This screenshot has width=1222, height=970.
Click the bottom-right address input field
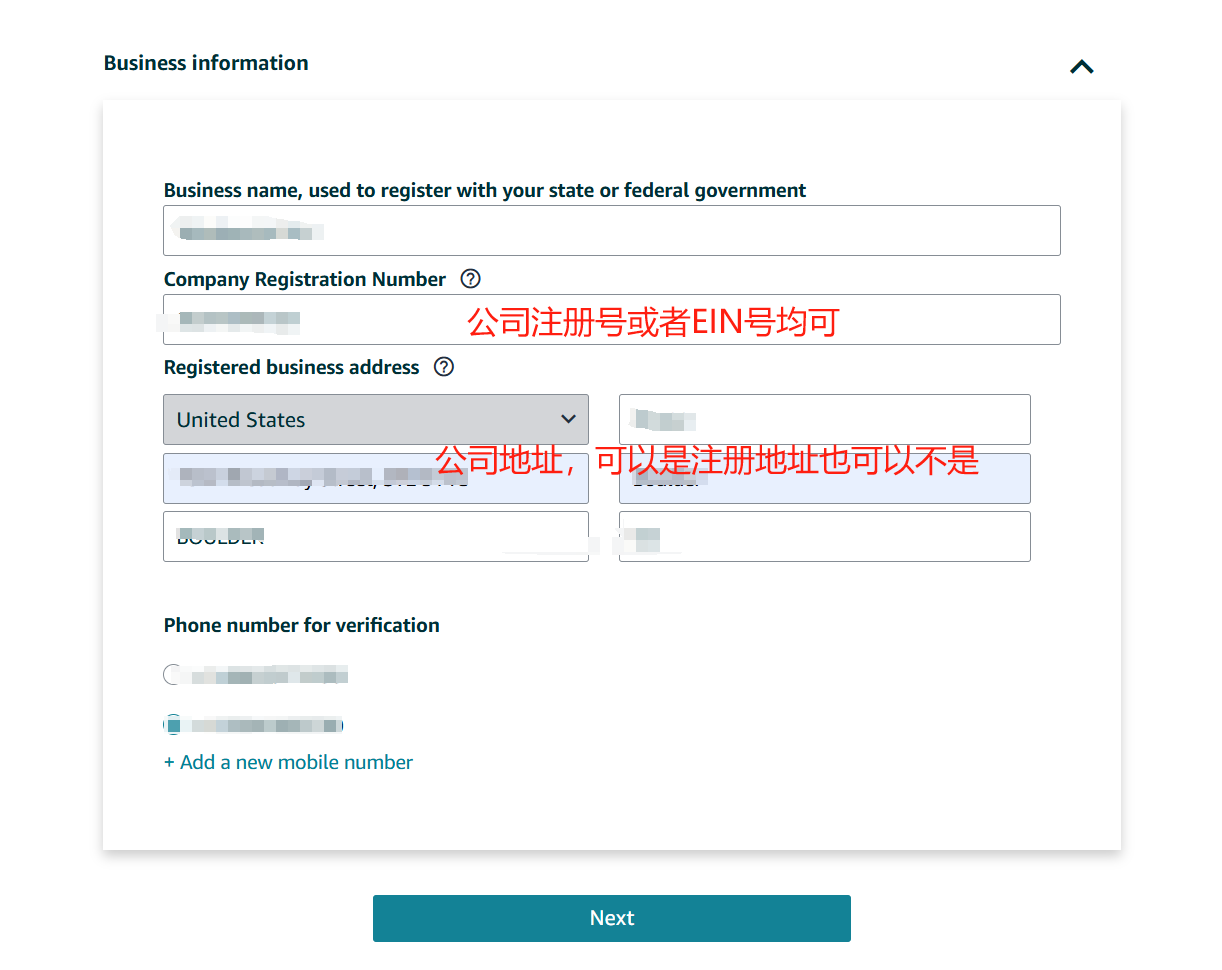coord(824,537)
